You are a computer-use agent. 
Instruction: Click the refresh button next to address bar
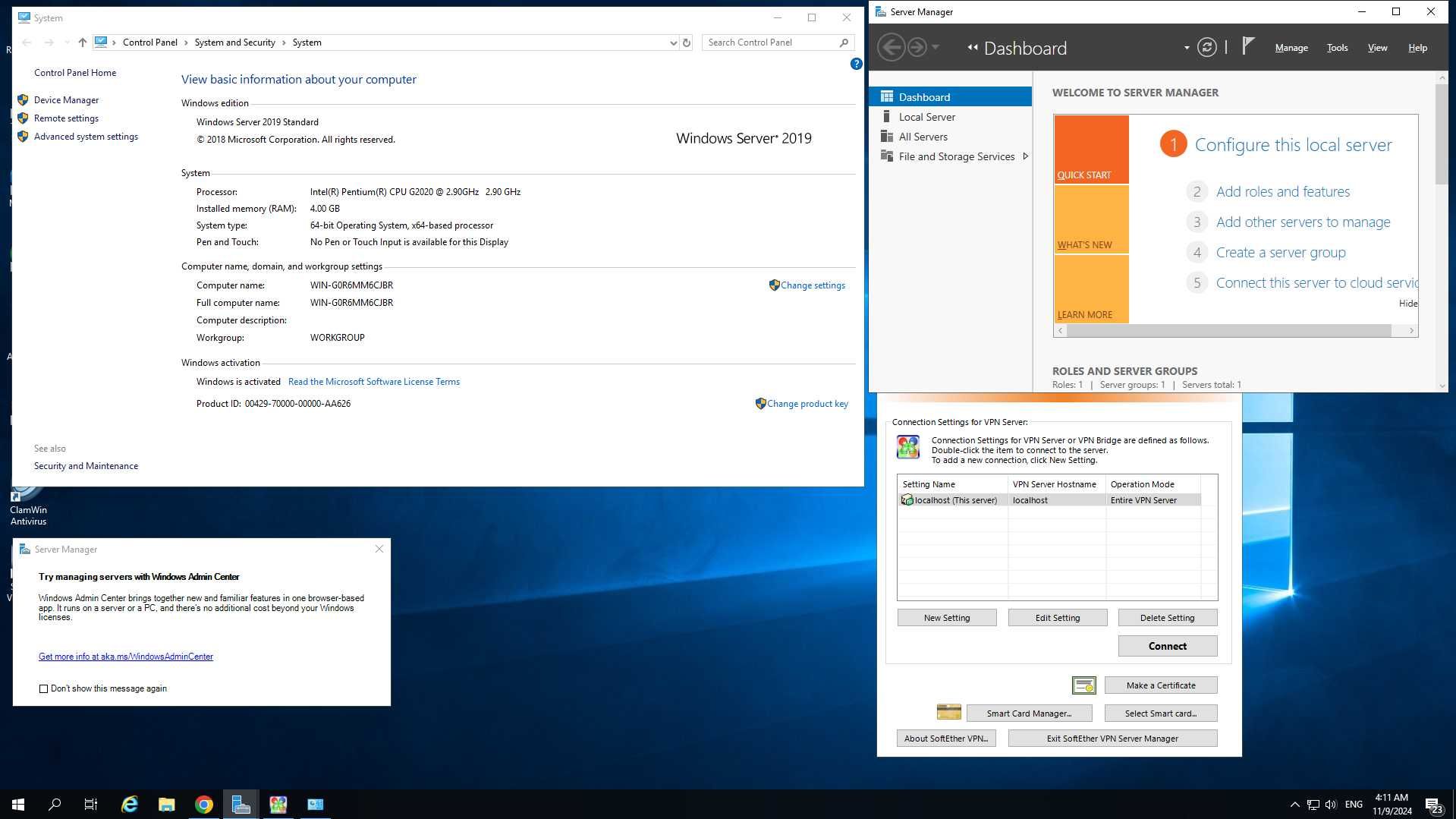coord(687,43)
